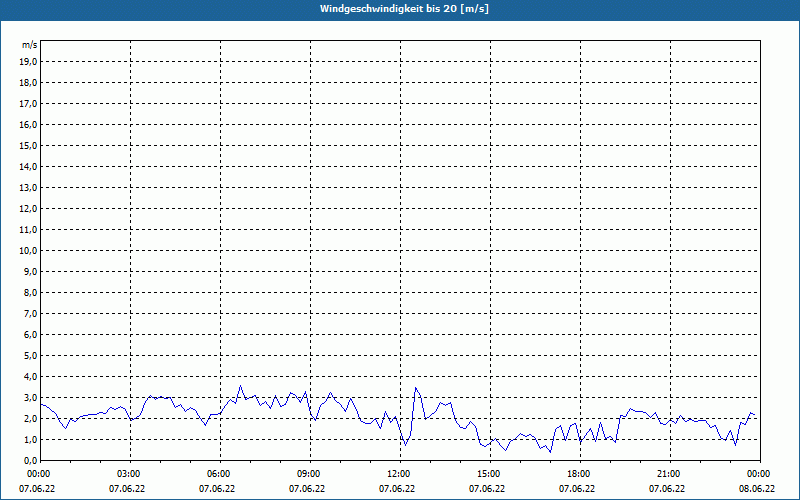
Task: Select the '11,0' y-axis label
Action: tap(28, 230)
